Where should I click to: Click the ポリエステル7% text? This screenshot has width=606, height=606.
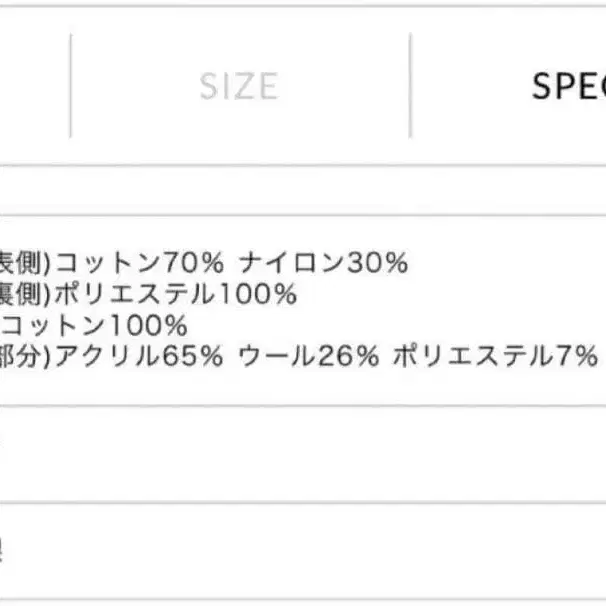pyautogui.click(x=494, y=356)
